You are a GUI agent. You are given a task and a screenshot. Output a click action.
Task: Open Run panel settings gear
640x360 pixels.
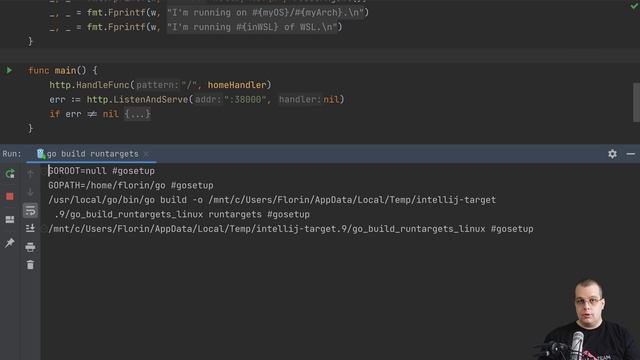point(612,154)
